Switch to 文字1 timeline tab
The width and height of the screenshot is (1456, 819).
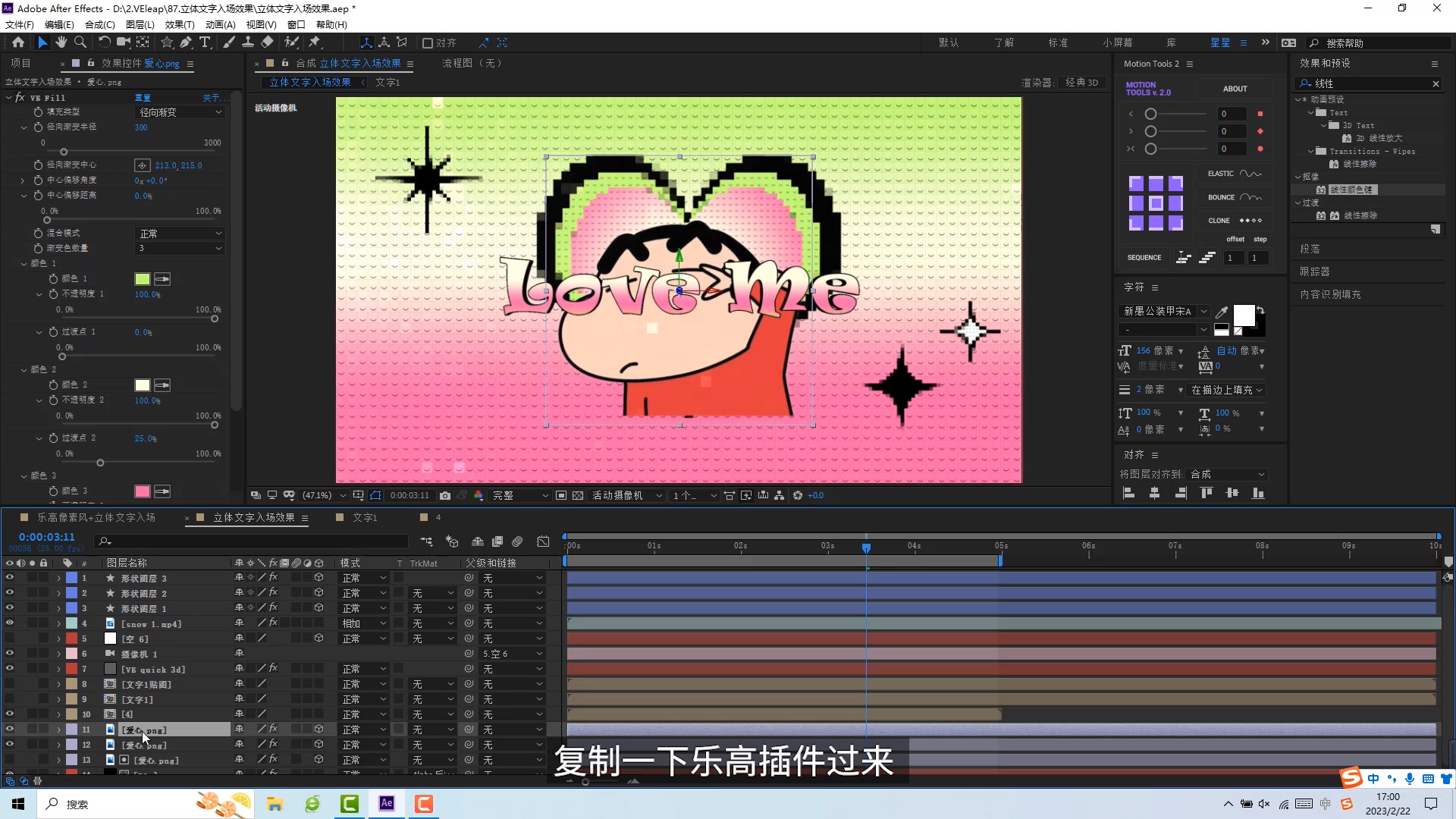tap(365, 518)
